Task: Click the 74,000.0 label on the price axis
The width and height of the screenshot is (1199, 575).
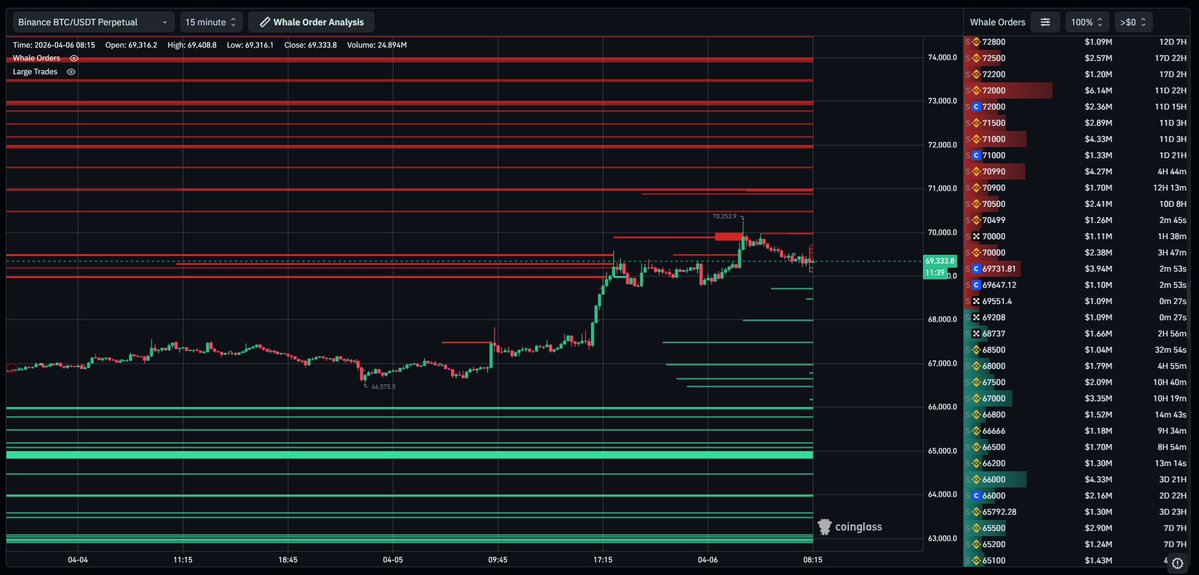Action: [942, 57]
